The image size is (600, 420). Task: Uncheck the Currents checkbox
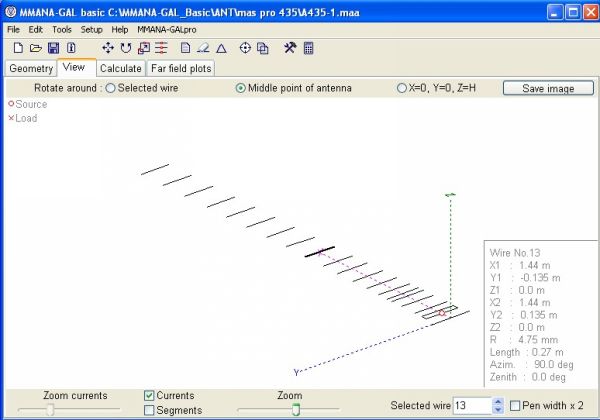click(x=149, y=396)
